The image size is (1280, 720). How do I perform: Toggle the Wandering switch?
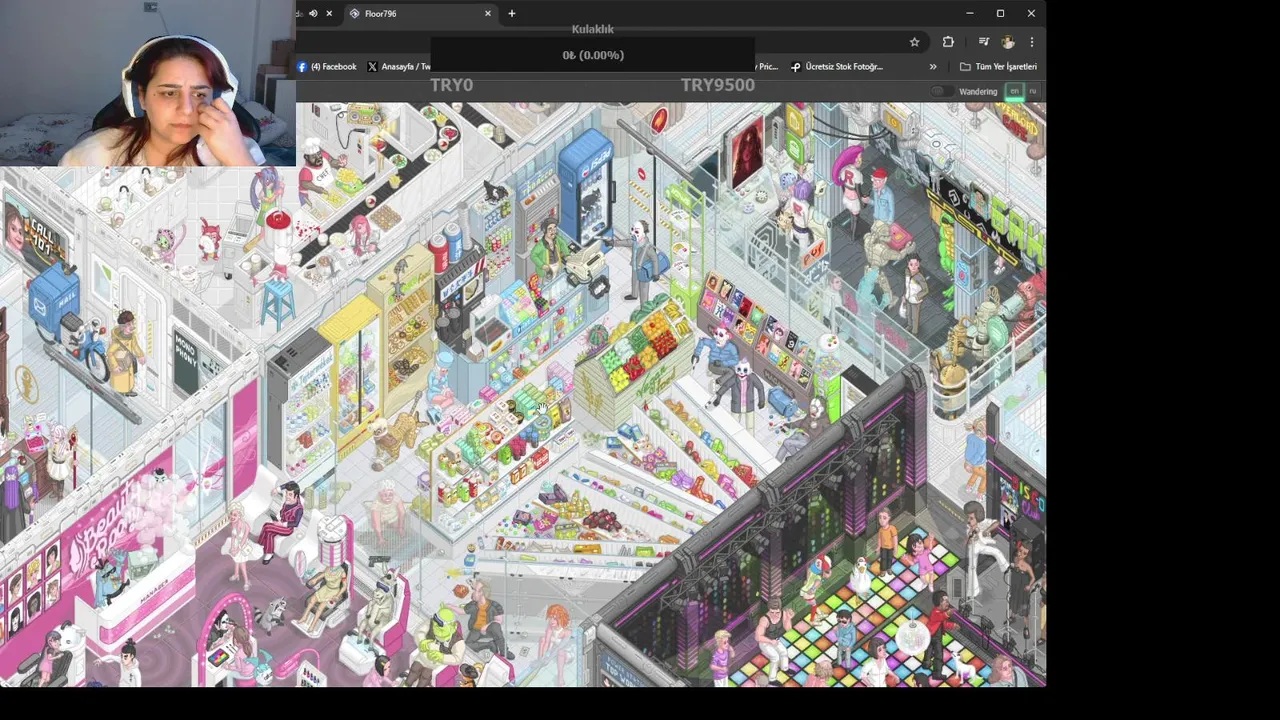(941, 91)
